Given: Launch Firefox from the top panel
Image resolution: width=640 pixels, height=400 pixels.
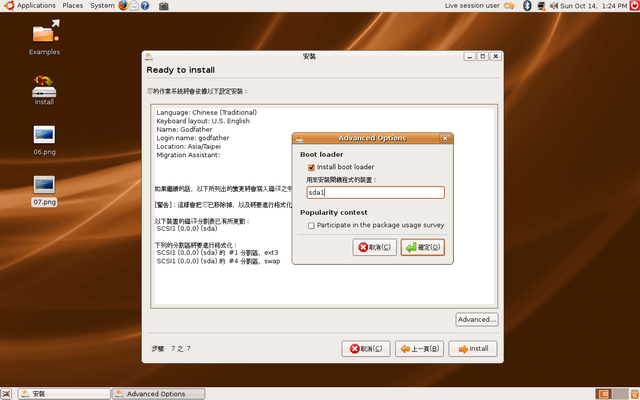Looking at the screenshot, I should 123,5.
